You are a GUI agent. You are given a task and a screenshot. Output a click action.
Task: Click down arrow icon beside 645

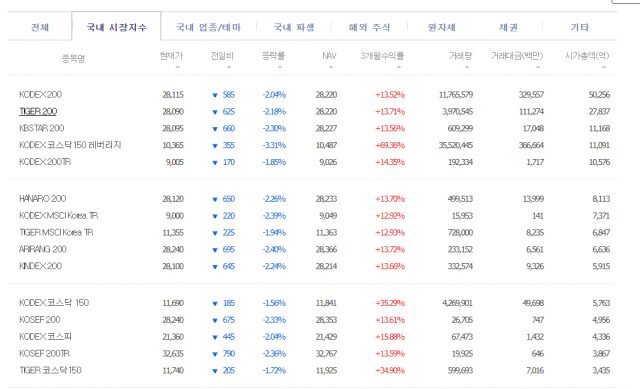[215, 267]
